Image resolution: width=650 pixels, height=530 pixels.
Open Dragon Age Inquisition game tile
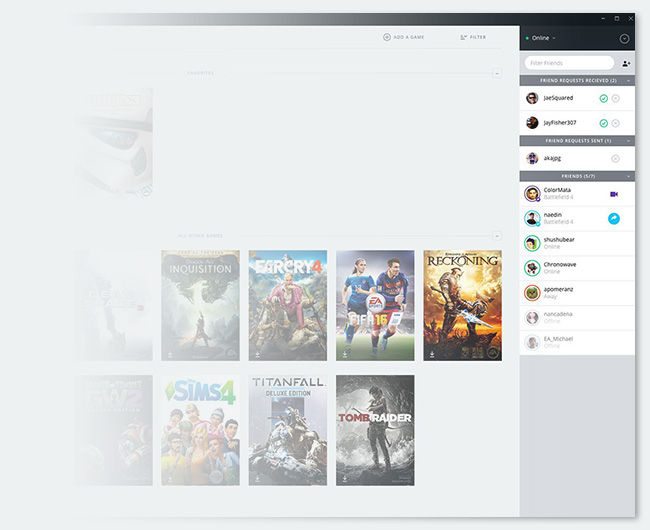pos(200,305)
